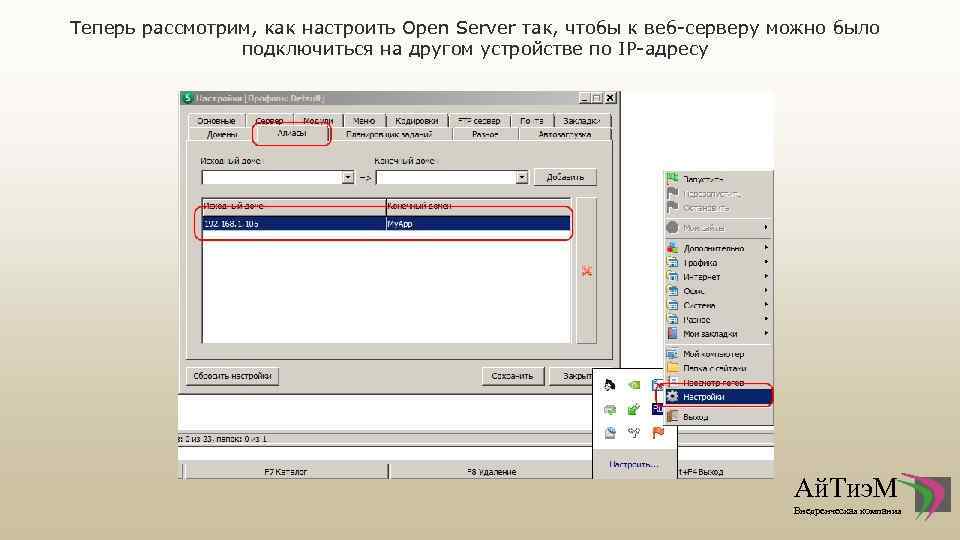Expand the Графика submenu
960x540 pixels.
click(x=718, y=263)
